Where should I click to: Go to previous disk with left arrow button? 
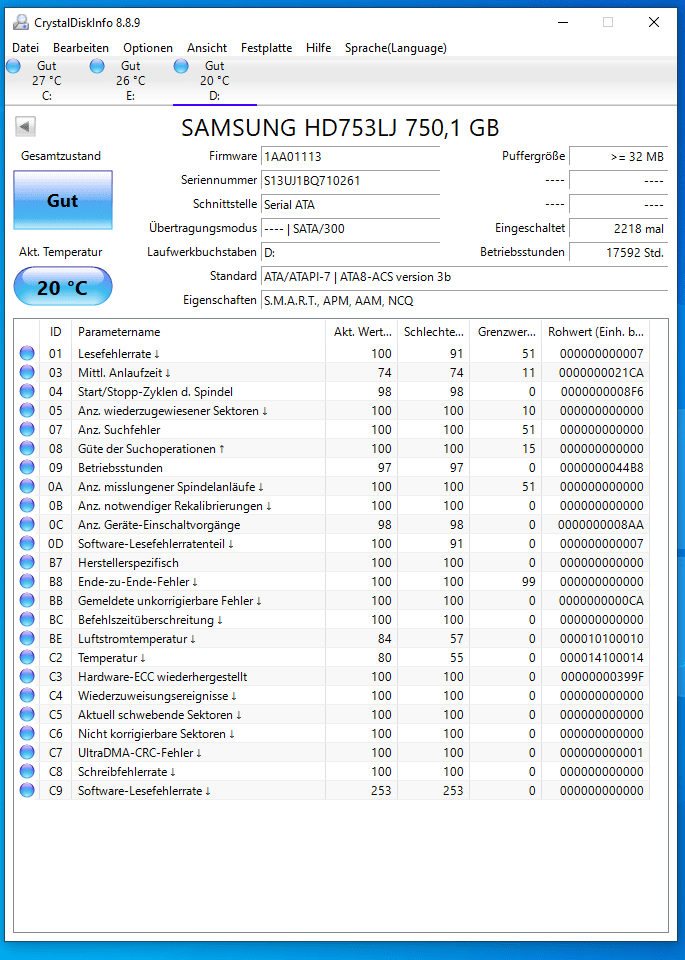pos(25,126)
